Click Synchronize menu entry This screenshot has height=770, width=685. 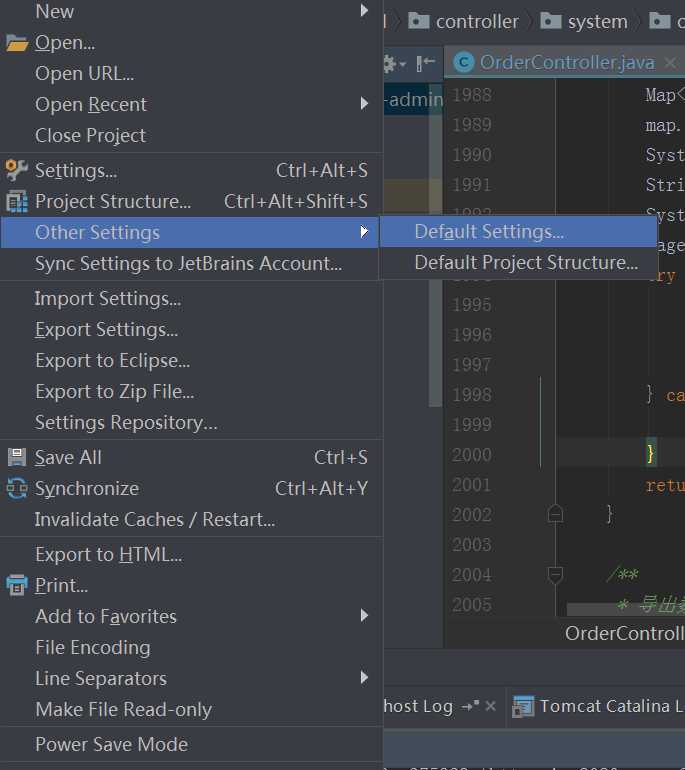coord(192,488)
